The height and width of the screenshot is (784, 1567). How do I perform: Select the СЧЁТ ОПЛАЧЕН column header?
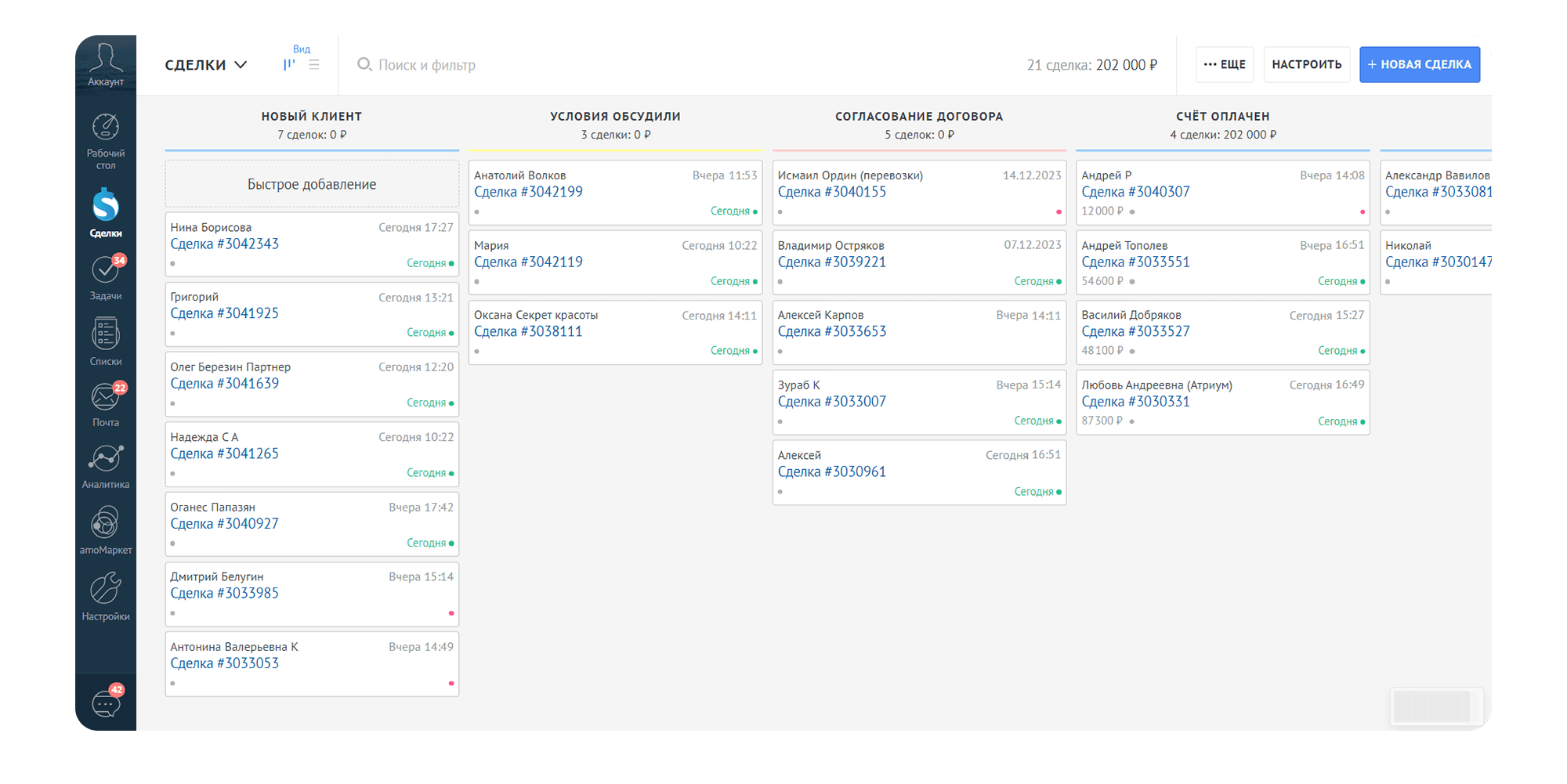pos(1222,117)
